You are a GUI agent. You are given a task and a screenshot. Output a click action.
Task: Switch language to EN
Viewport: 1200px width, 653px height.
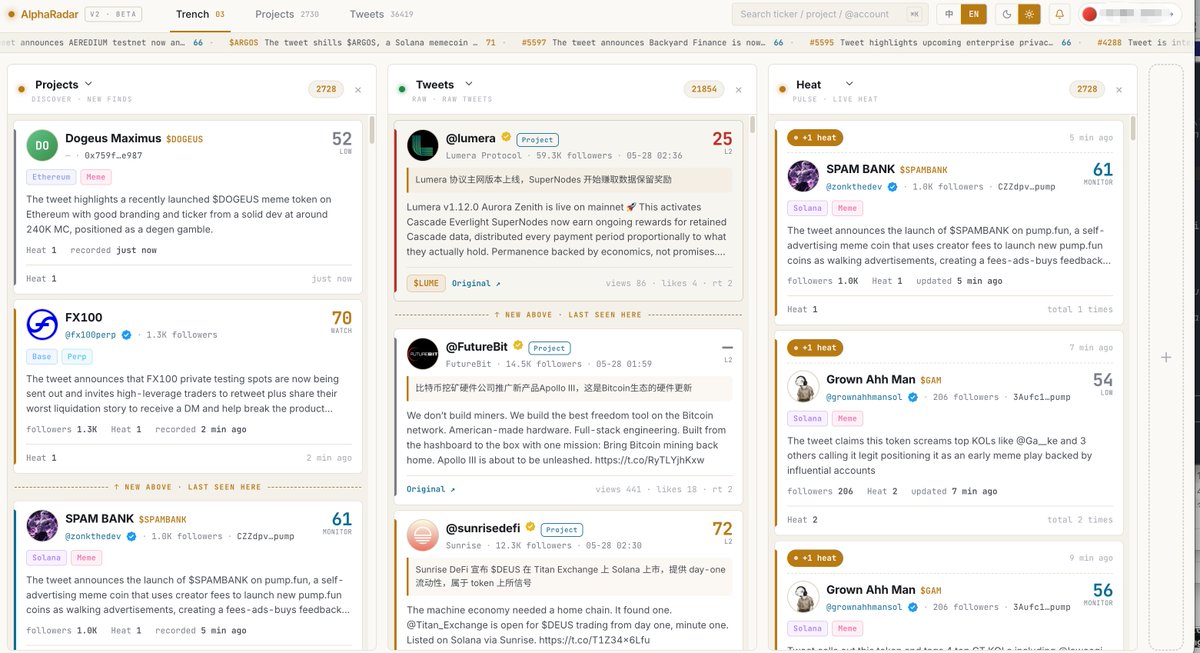click(972, 14)
